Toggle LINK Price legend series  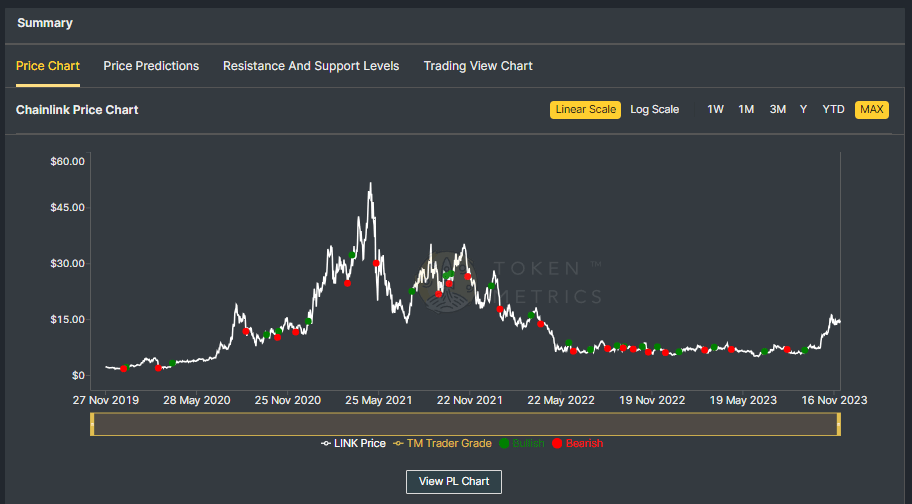[354, 444]
